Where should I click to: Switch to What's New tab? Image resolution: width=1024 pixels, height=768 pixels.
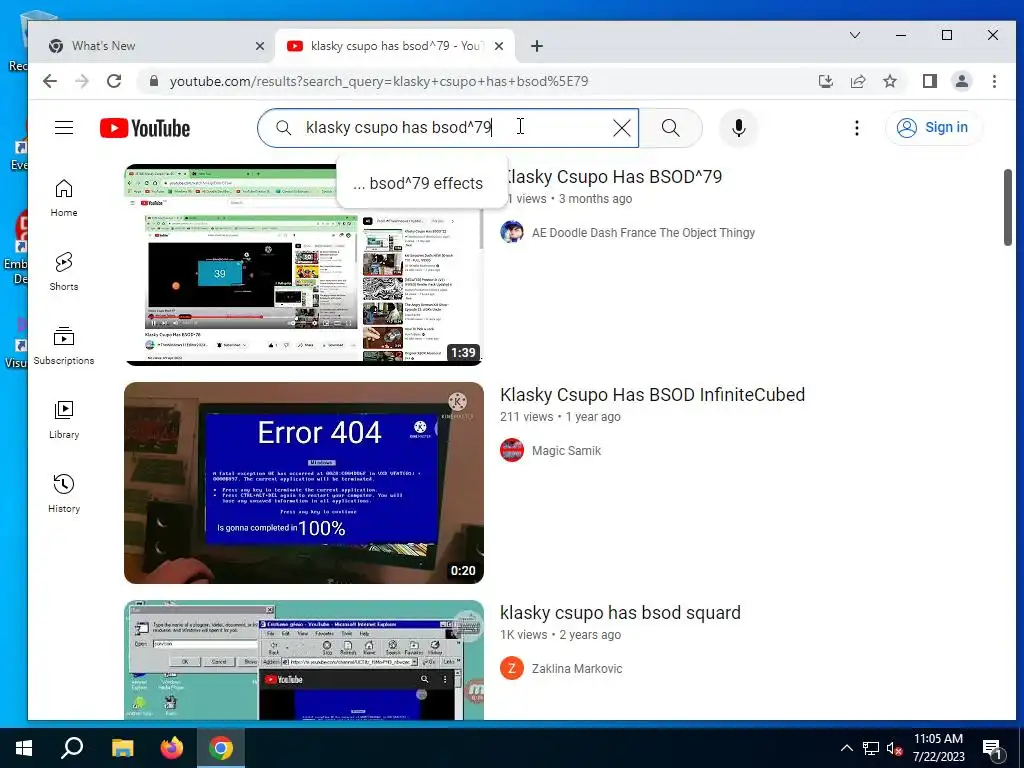[152, 46]
